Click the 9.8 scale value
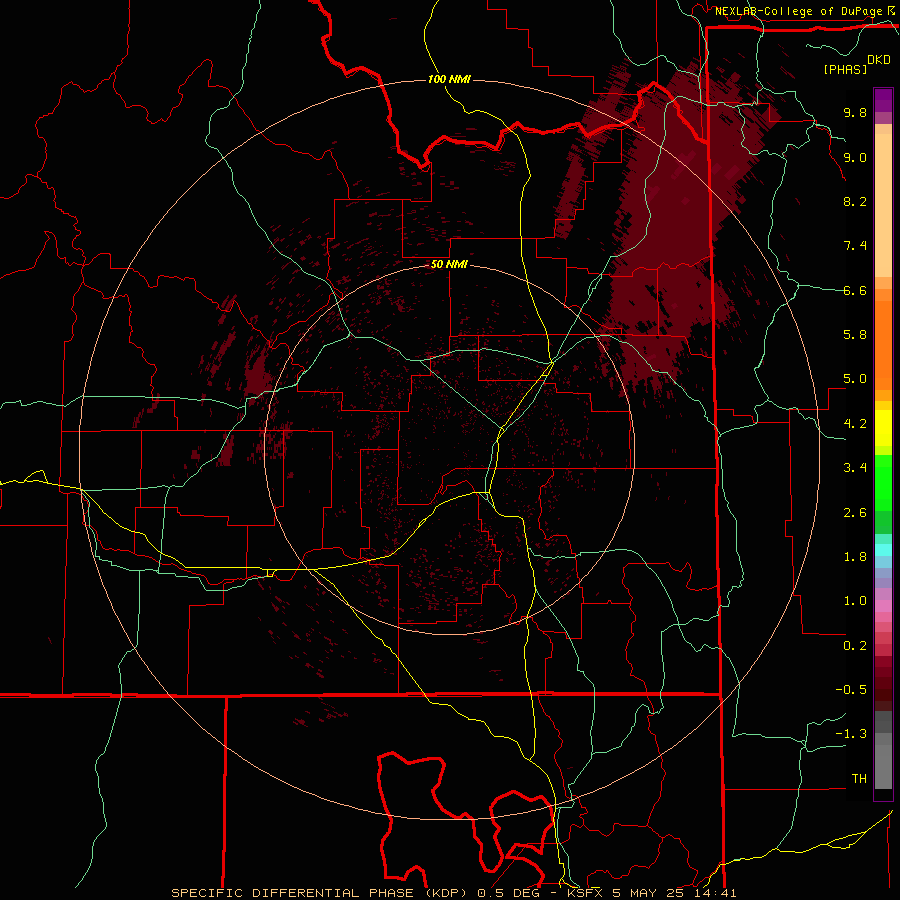This screenshot has width=900, height=900. click(x=855, y=112)
